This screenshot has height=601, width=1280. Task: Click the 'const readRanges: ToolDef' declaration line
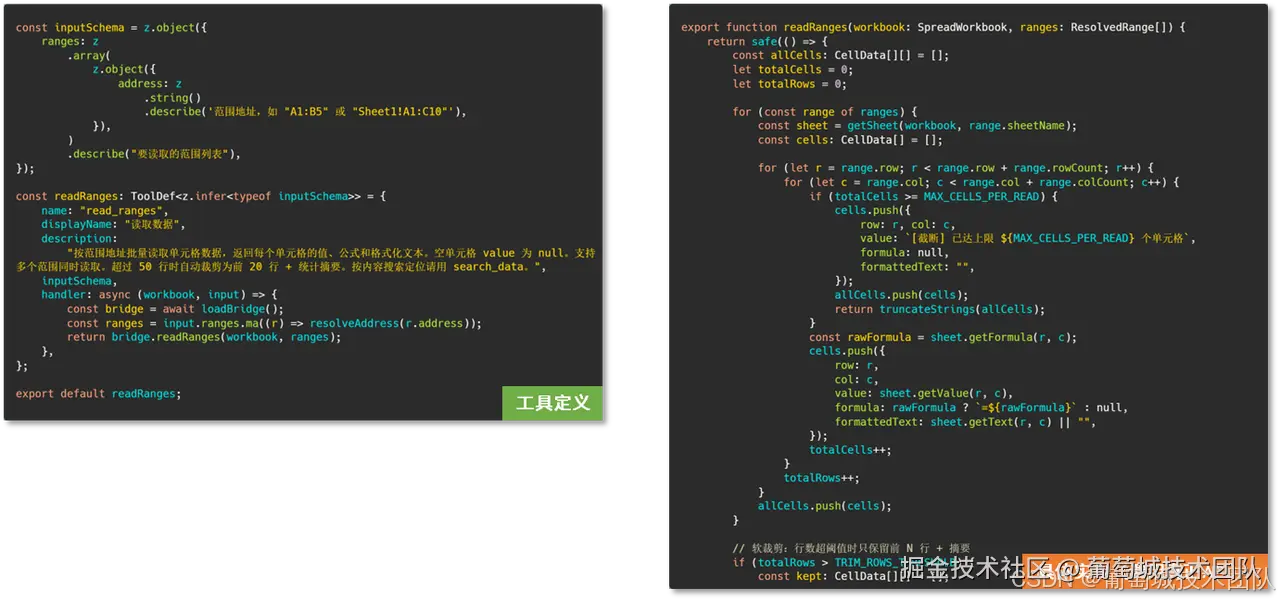[201, 197]
